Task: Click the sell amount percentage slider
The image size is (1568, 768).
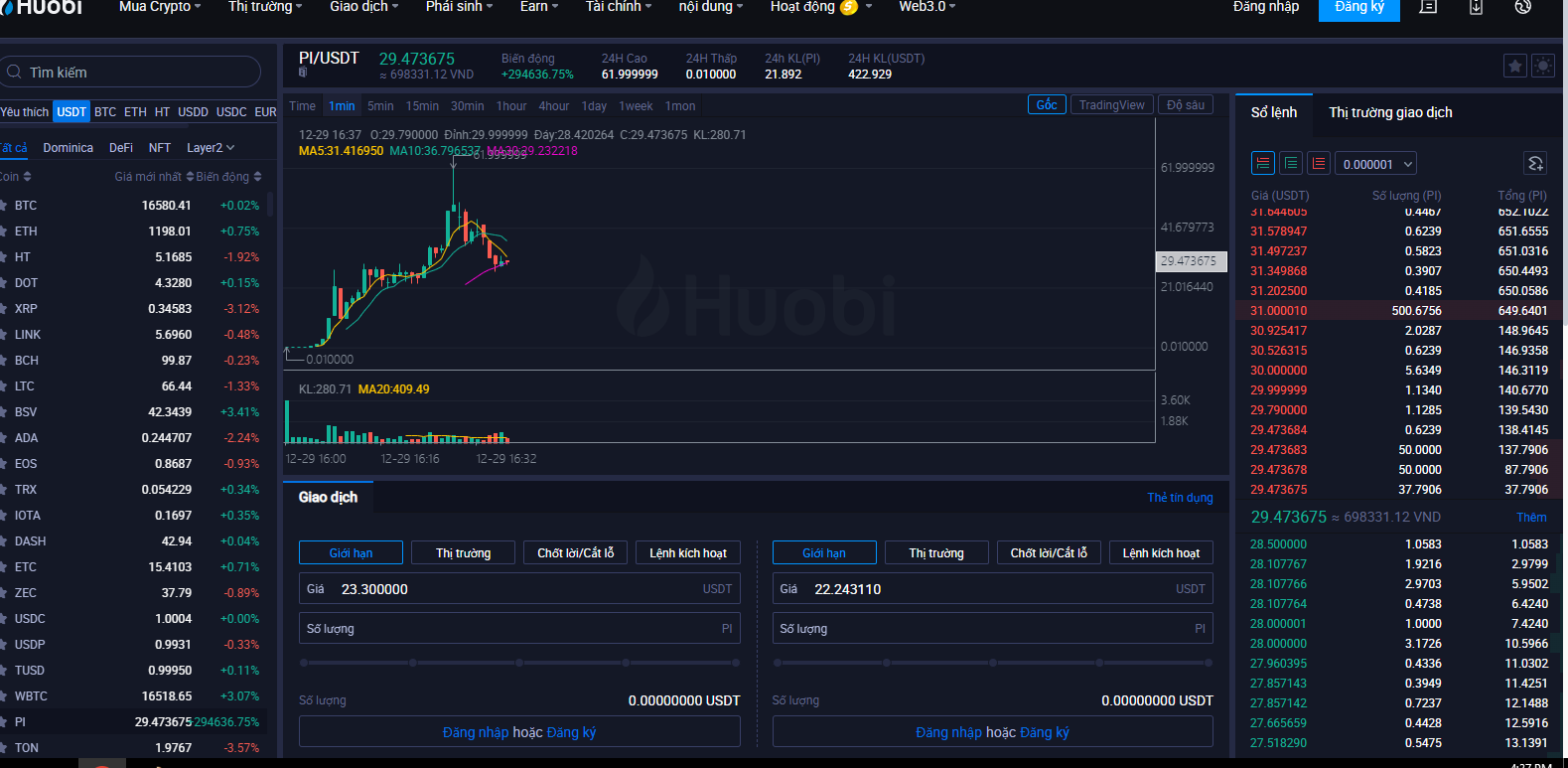Action: coord(993,662)
